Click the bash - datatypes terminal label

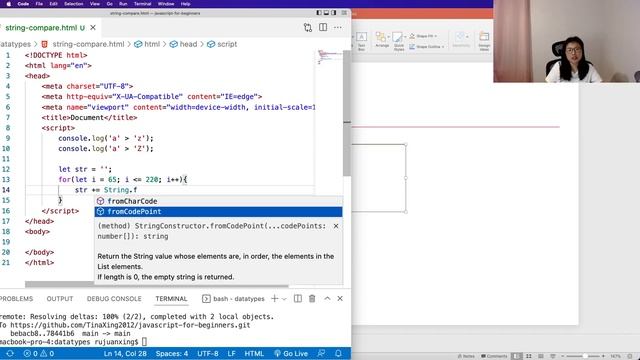click(x=239, y=299)
